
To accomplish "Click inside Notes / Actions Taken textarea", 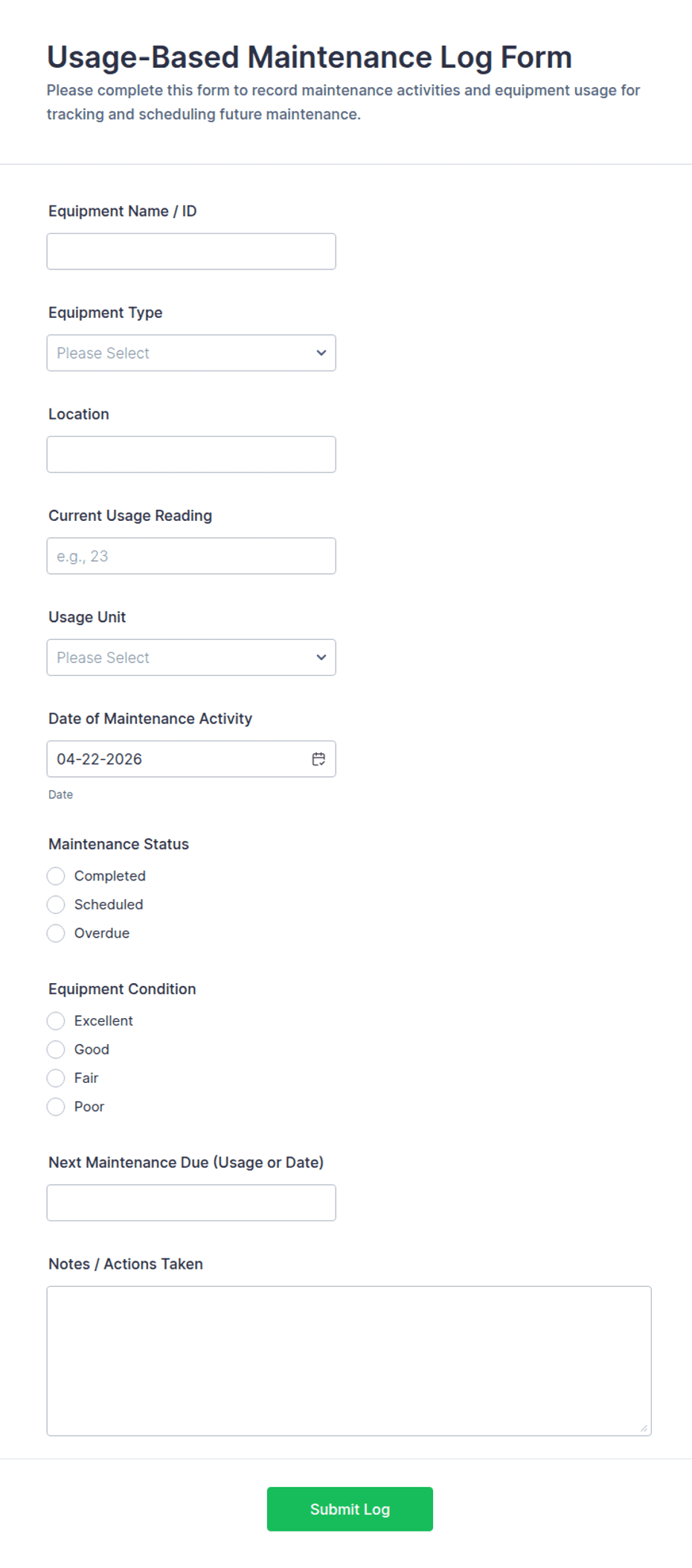I will tap(348, 1360).
